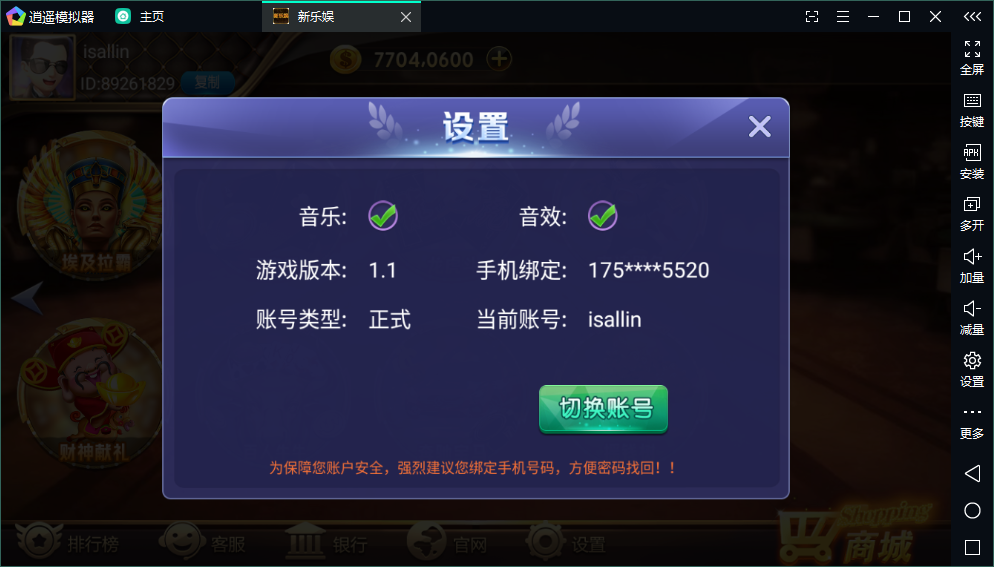Toggle the 音乐 music checkbox
This screenshot has width=994, height=567.
click(383, 216)
